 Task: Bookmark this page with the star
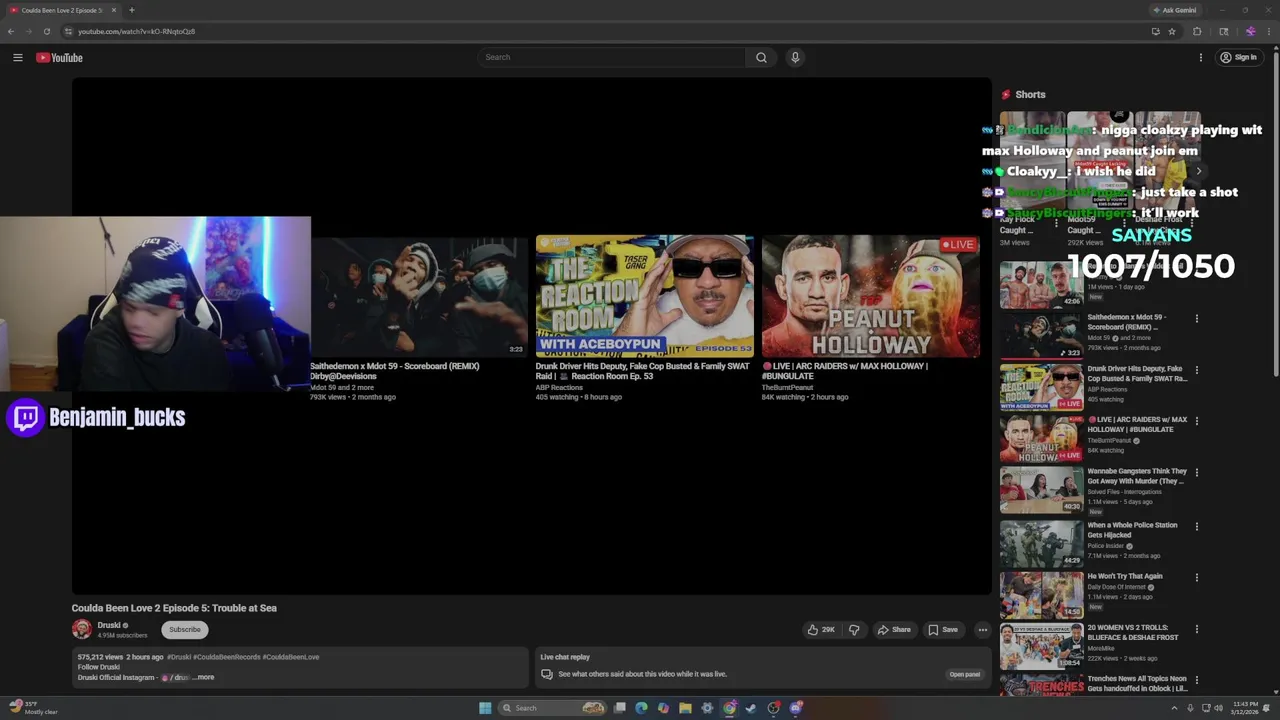(x=1172, y=31)
